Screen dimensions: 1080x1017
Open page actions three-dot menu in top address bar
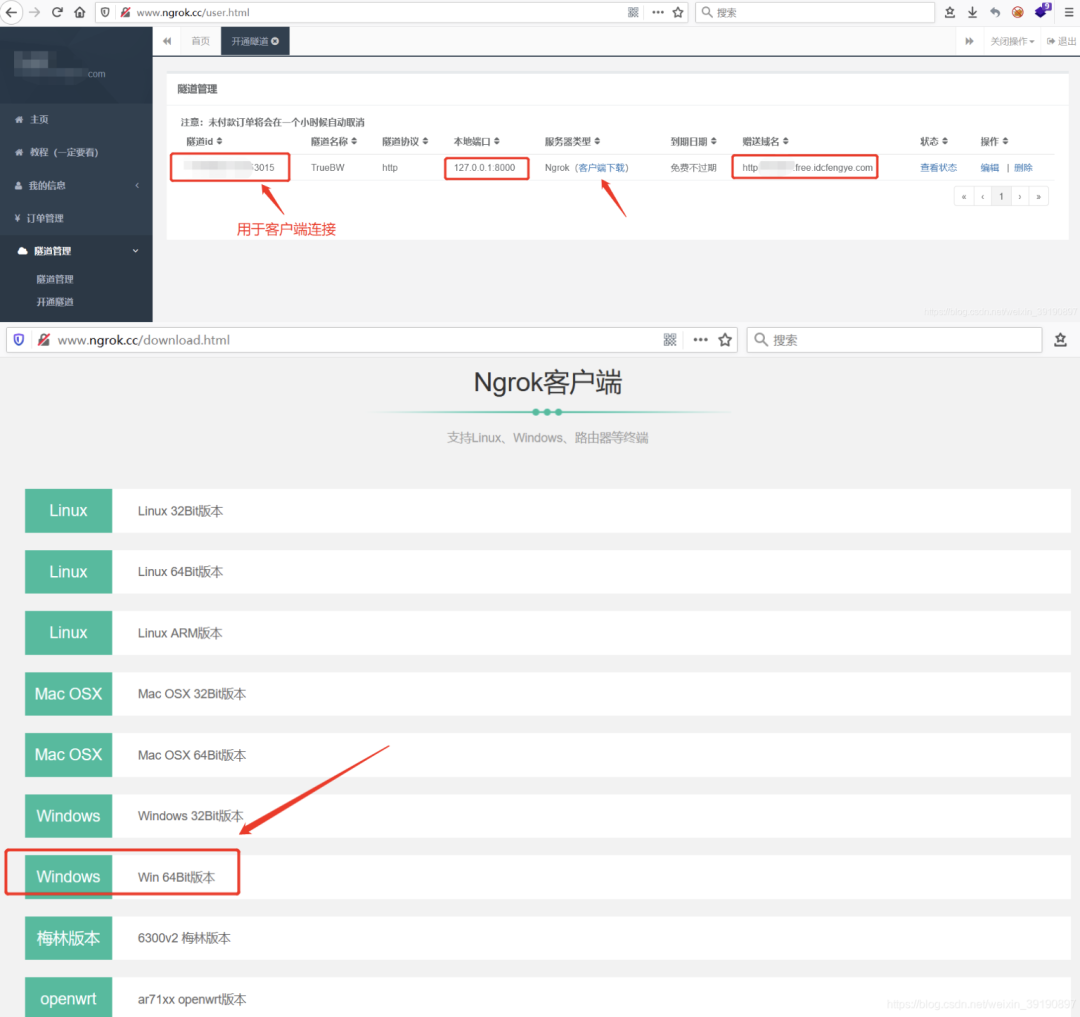pos(658,12)
